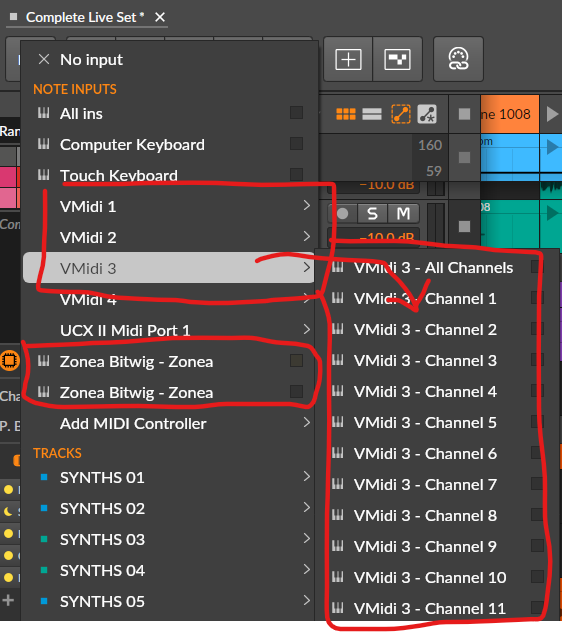The height and width of the screenshot is (632, 562).
Task: Open the Add MIDI Controller submenu
Action: tap(169, 423)
